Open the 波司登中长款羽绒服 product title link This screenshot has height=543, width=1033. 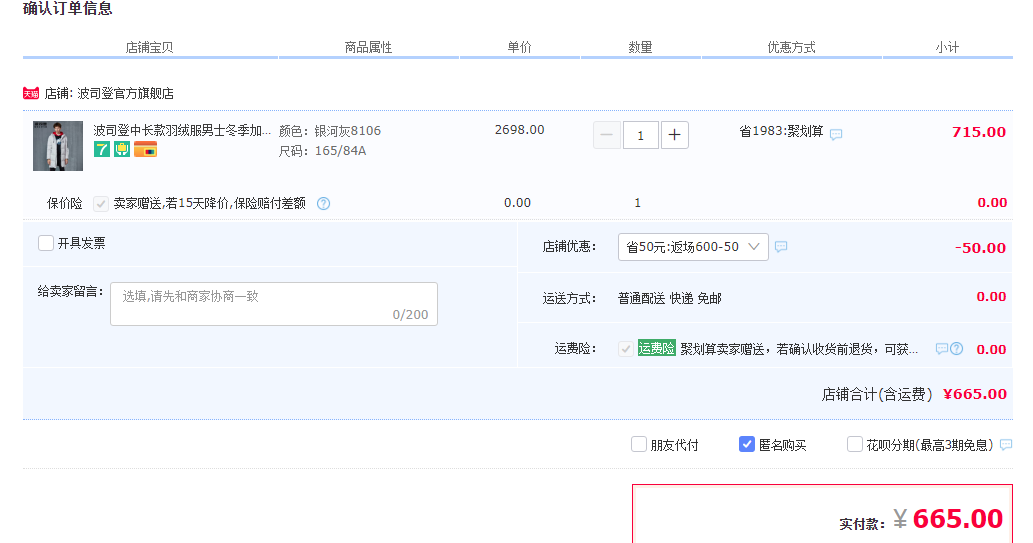(182, 130)
